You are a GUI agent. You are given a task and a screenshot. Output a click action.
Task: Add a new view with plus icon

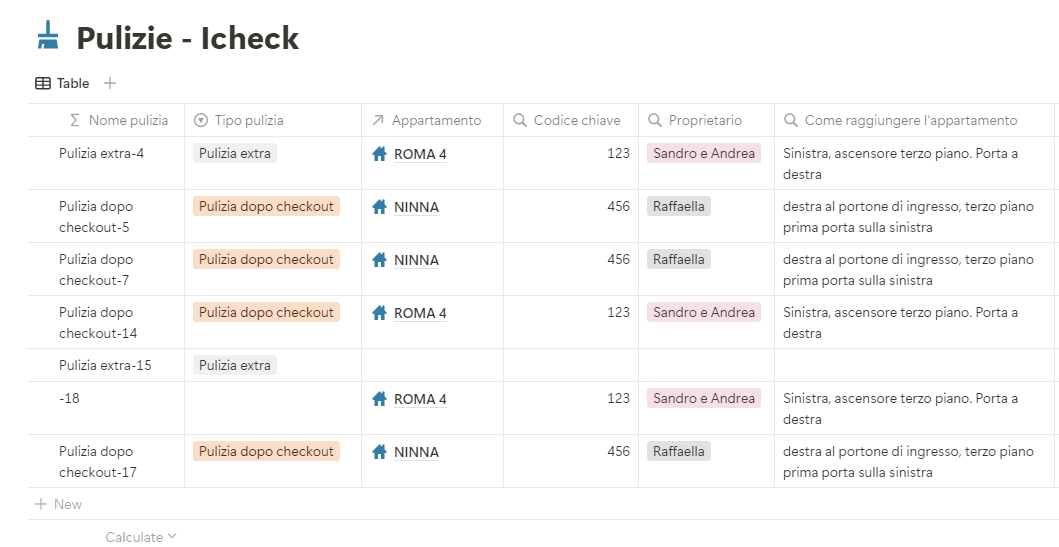tap(110, 84)
